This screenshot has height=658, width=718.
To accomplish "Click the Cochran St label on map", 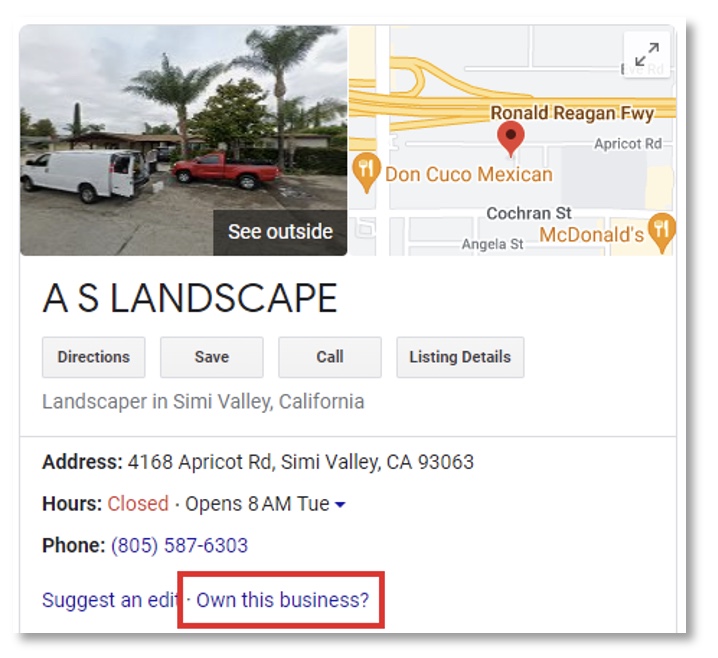I will pos(529,213).
